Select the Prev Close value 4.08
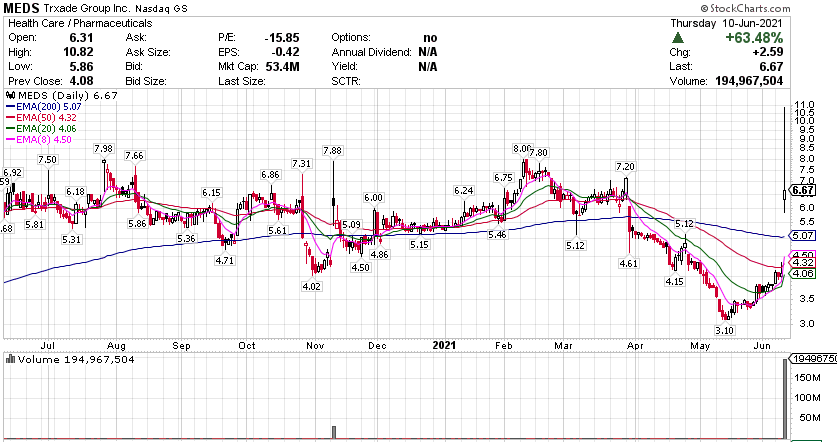The height and width of the screenshot is (442, 840). (x=80, y=81)
